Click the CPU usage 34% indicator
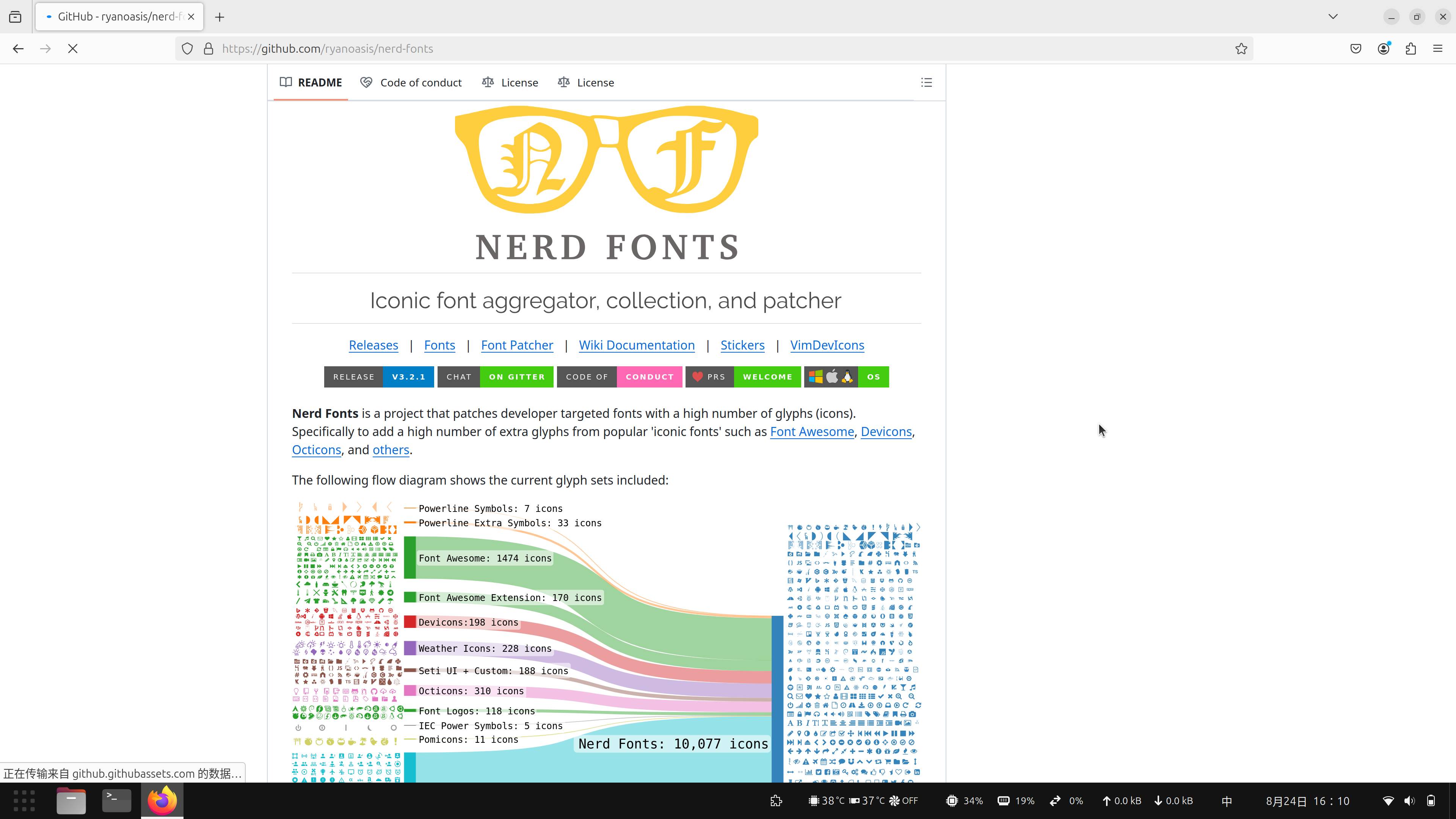Screen dimensions: 1456x819 coord(965,801)
